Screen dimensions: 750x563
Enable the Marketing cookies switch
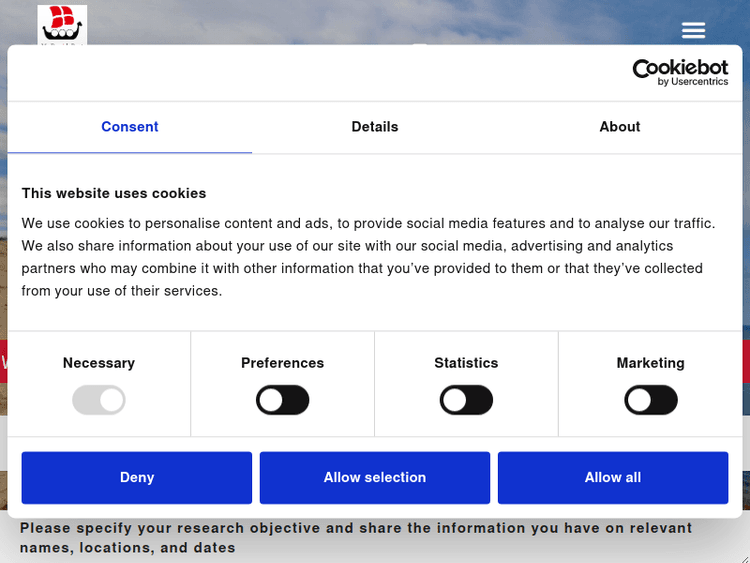click(651, 401)
